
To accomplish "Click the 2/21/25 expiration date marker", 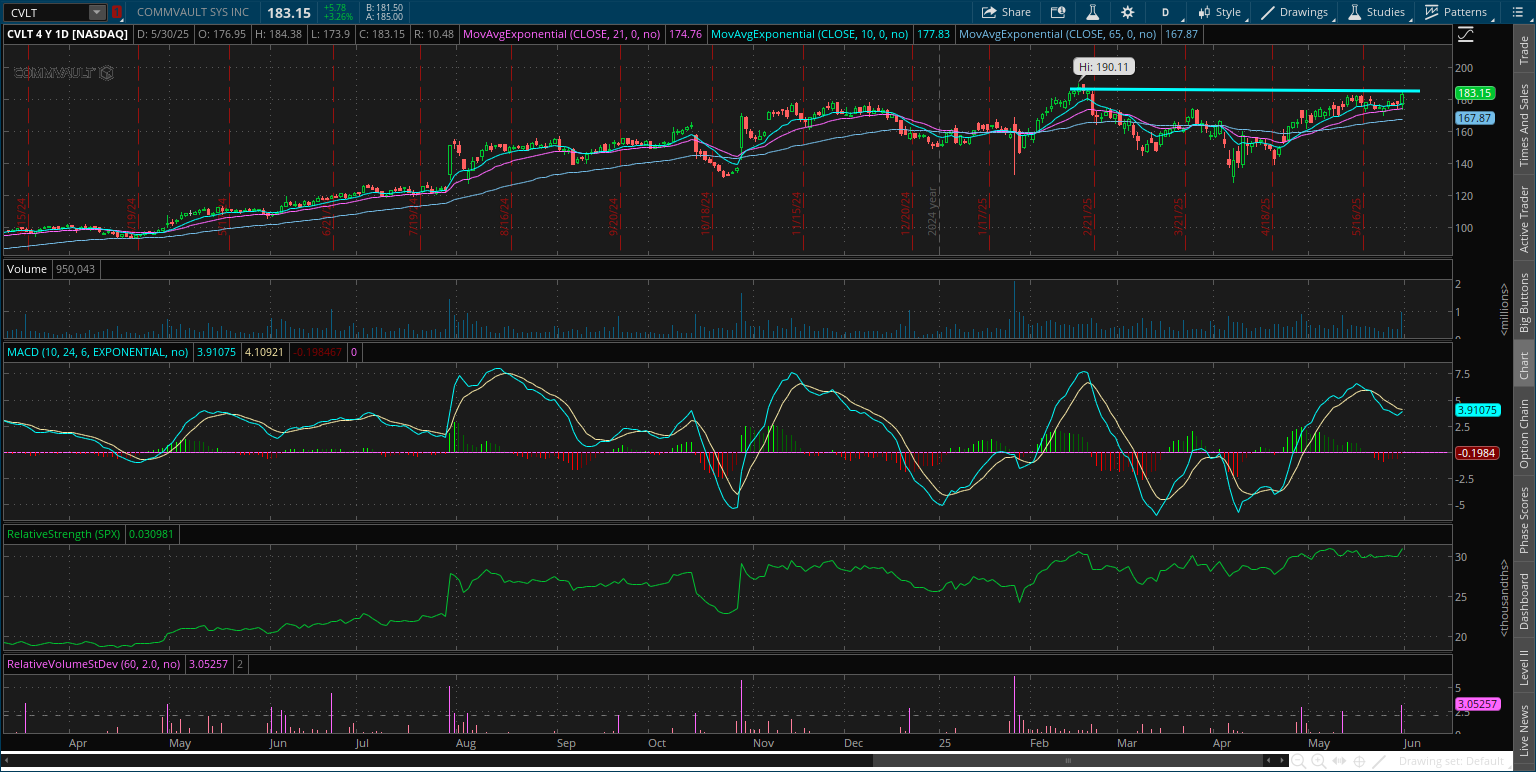I will click(1088, 215).
